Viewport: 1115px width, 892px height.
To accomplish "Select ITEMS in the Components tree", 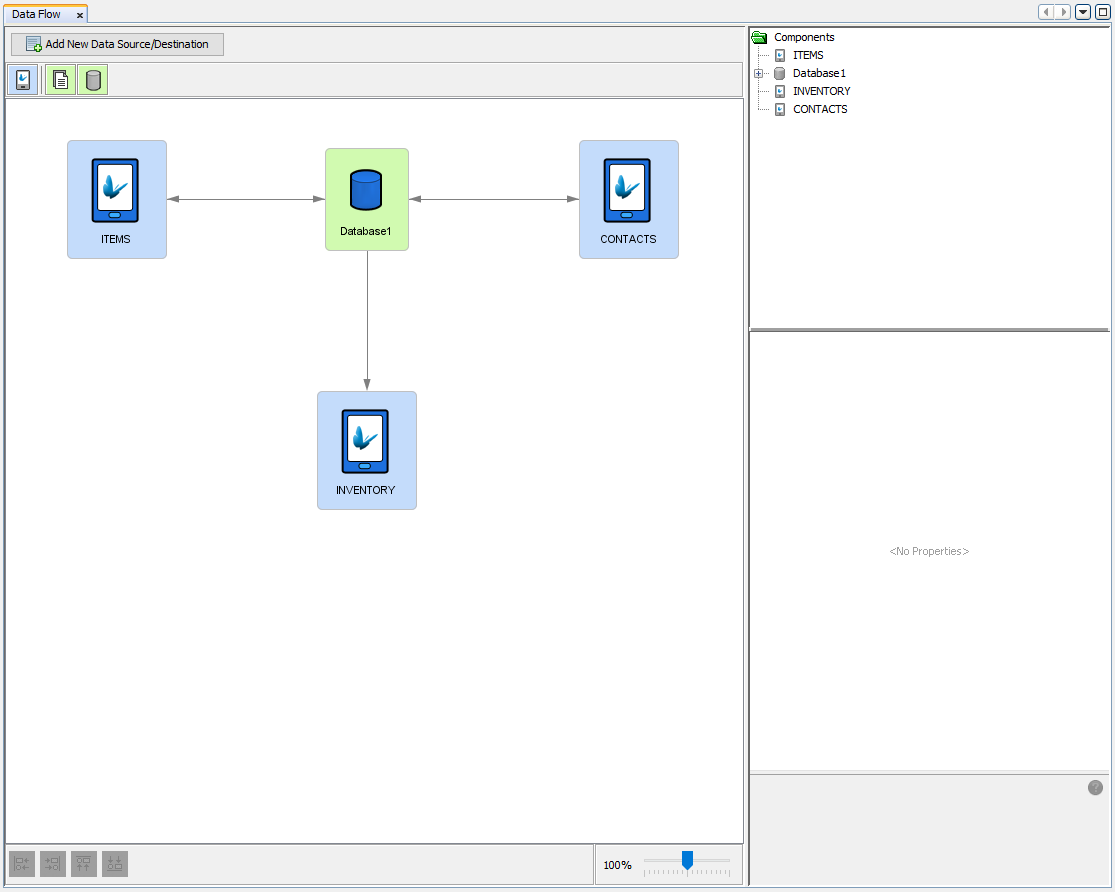I will coord(808,55).
